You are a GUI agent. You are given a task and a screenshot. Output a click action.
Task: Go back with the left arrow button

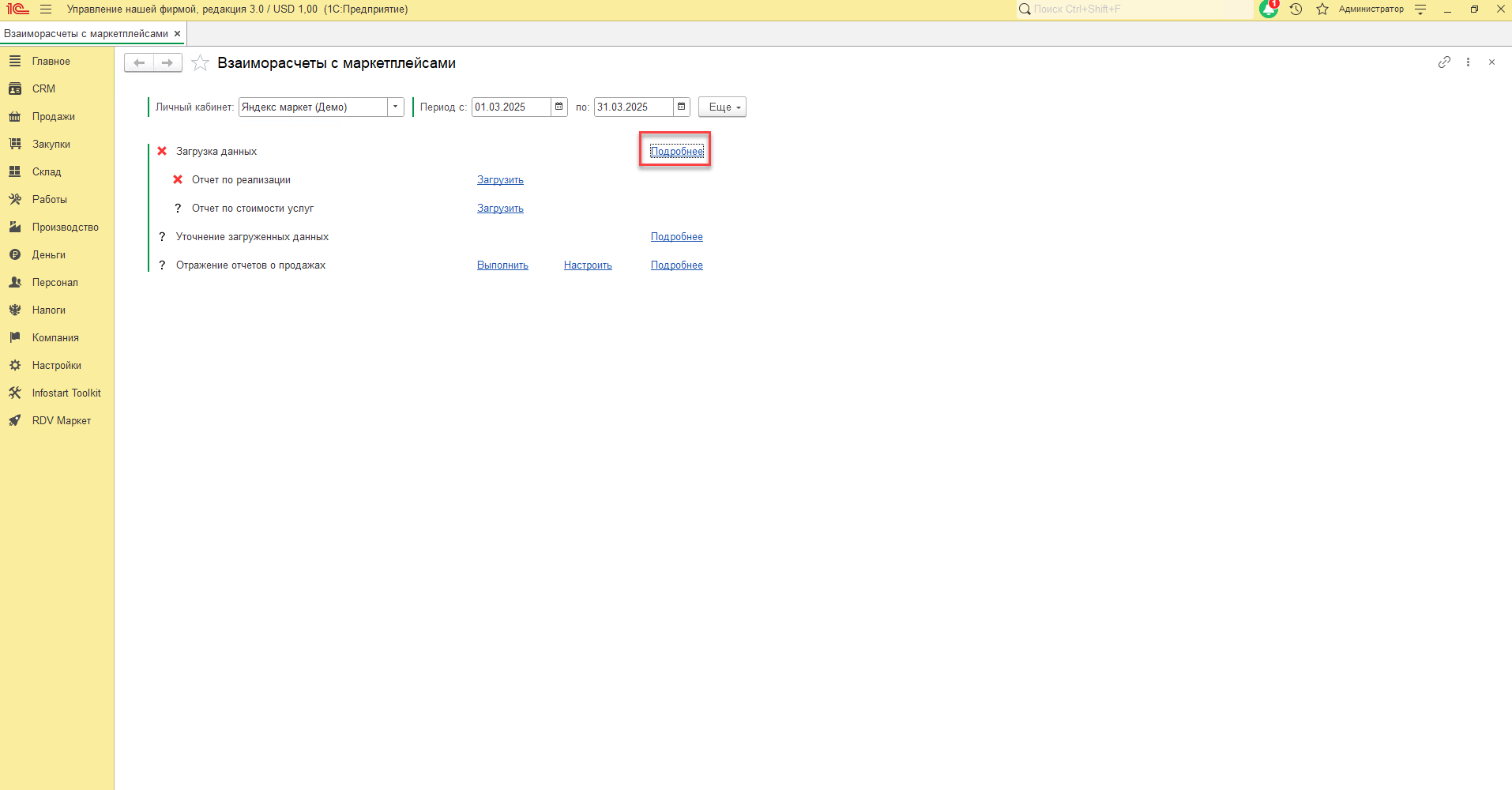coord(139,63)
